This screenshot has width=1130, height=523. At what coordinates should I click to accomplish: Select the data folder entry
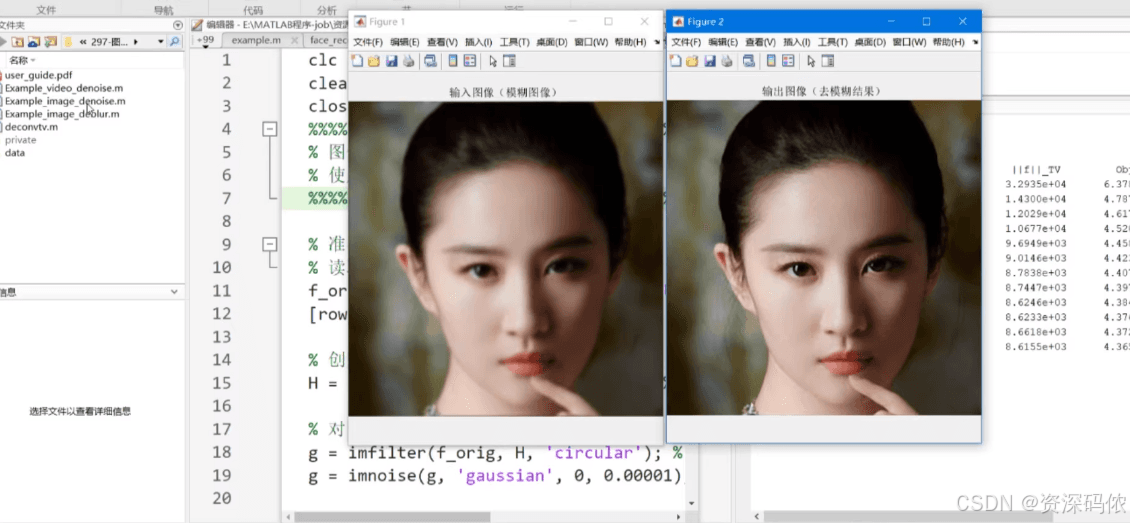(14, 153)
